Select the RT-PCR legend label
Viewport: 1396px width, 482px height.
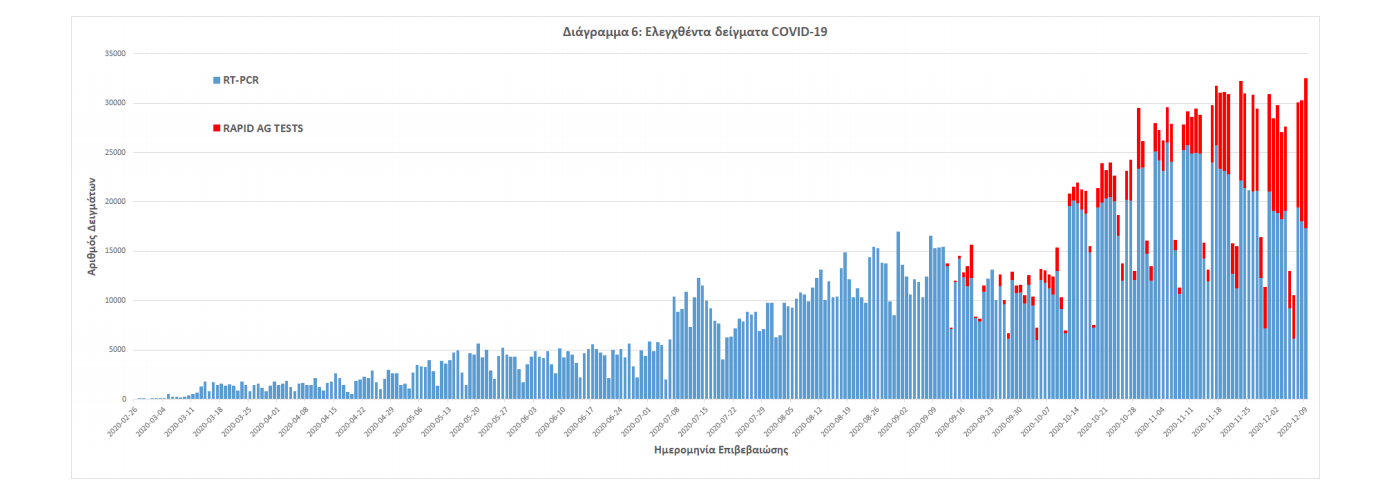[241, 80]
